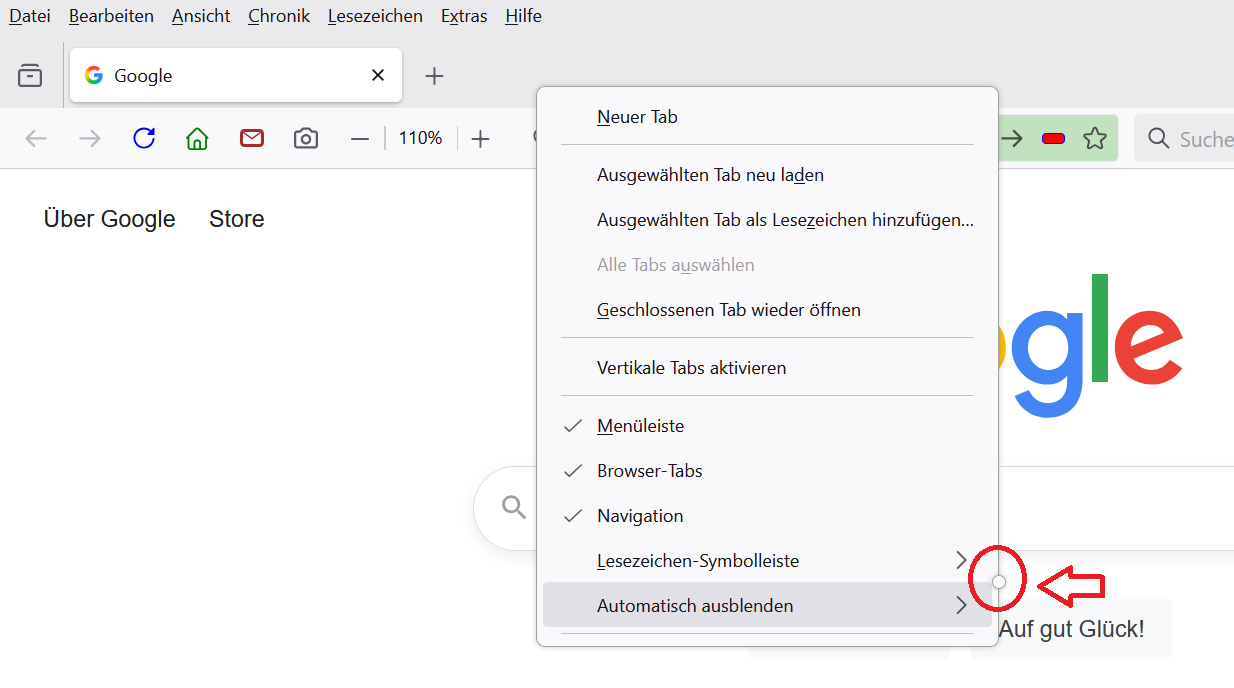Open new tab with plus button
The width and height of the screenshot is (1234, 688).
(434, 76)
